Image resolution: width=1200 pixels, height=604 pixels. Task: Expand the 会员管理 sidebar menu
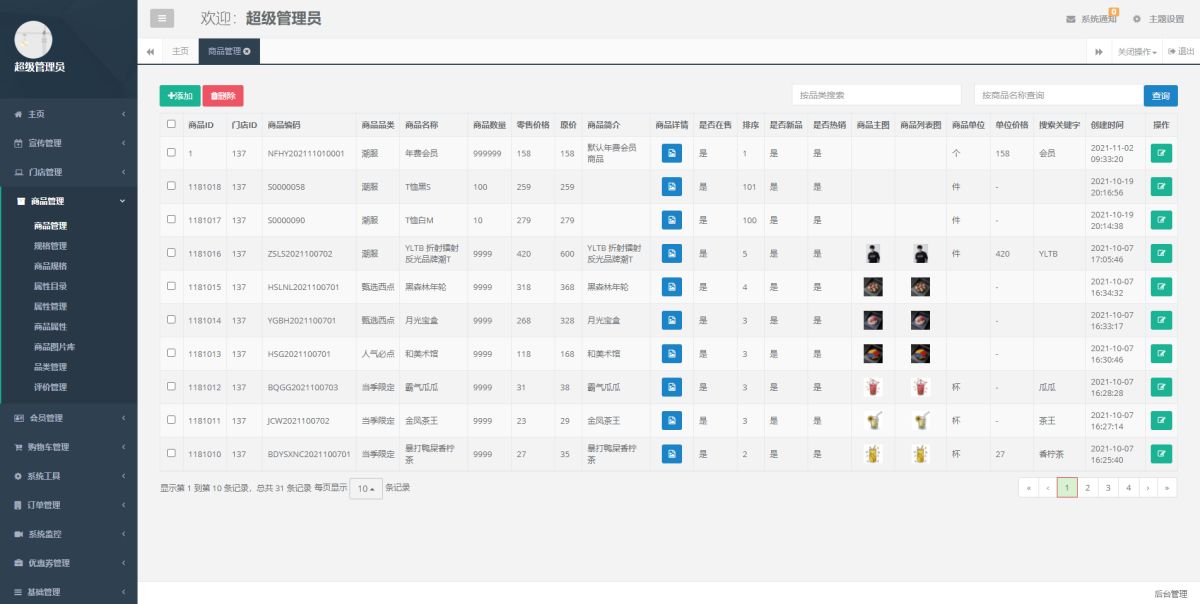(68, 418)
